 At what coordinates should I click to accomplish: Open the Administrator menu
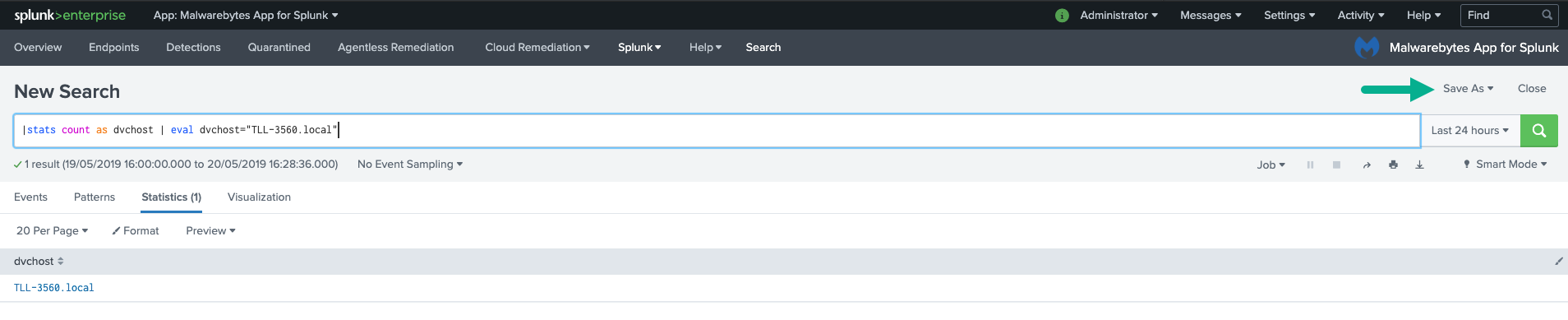click(1118, 15)
